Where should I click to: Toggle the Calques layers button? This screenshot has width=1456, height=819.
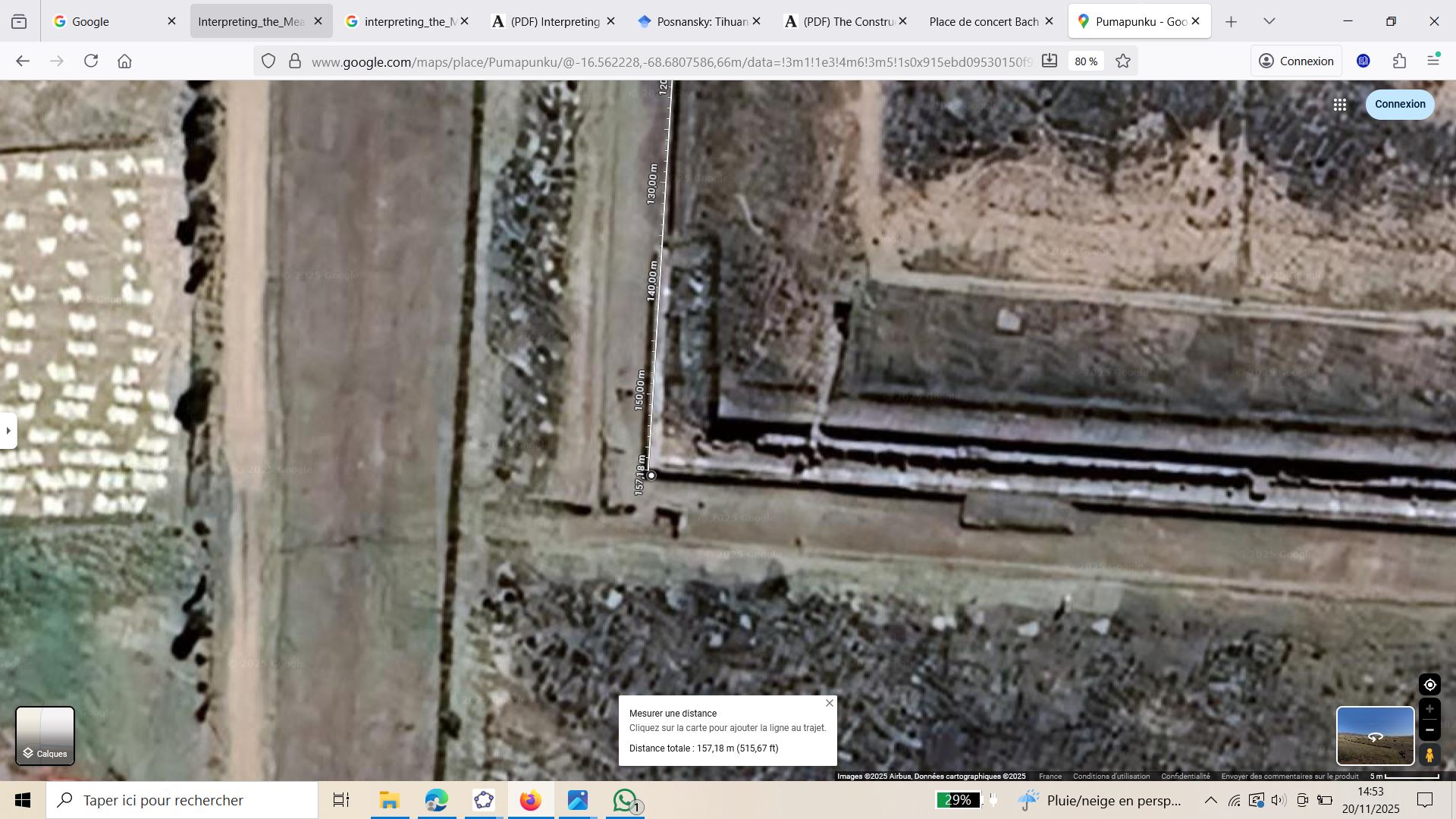click(45, 736)
